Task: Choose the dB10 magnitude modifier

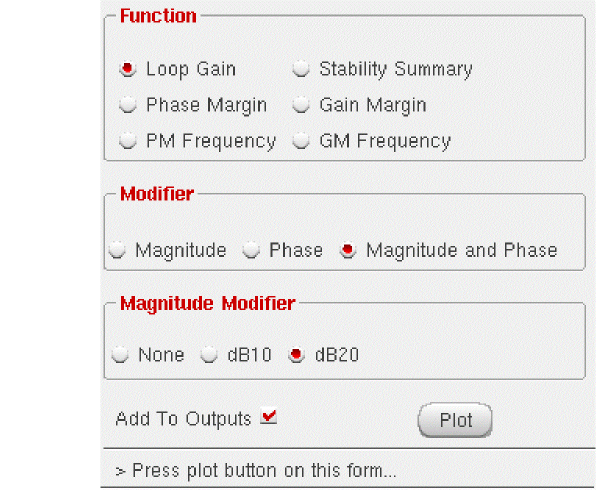Action: [210, 355]
